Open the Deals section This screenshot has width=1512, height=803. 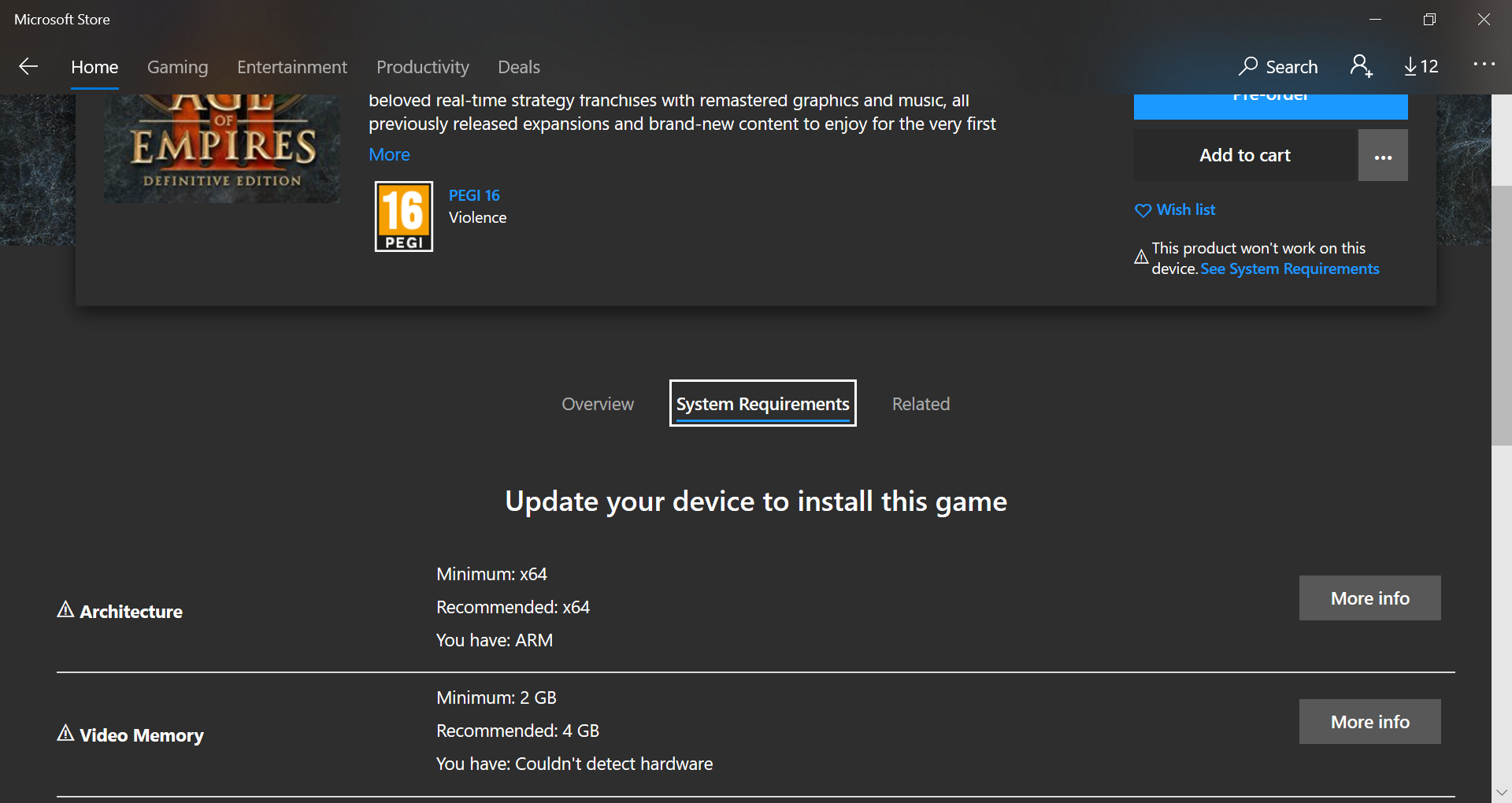point(518,67)
